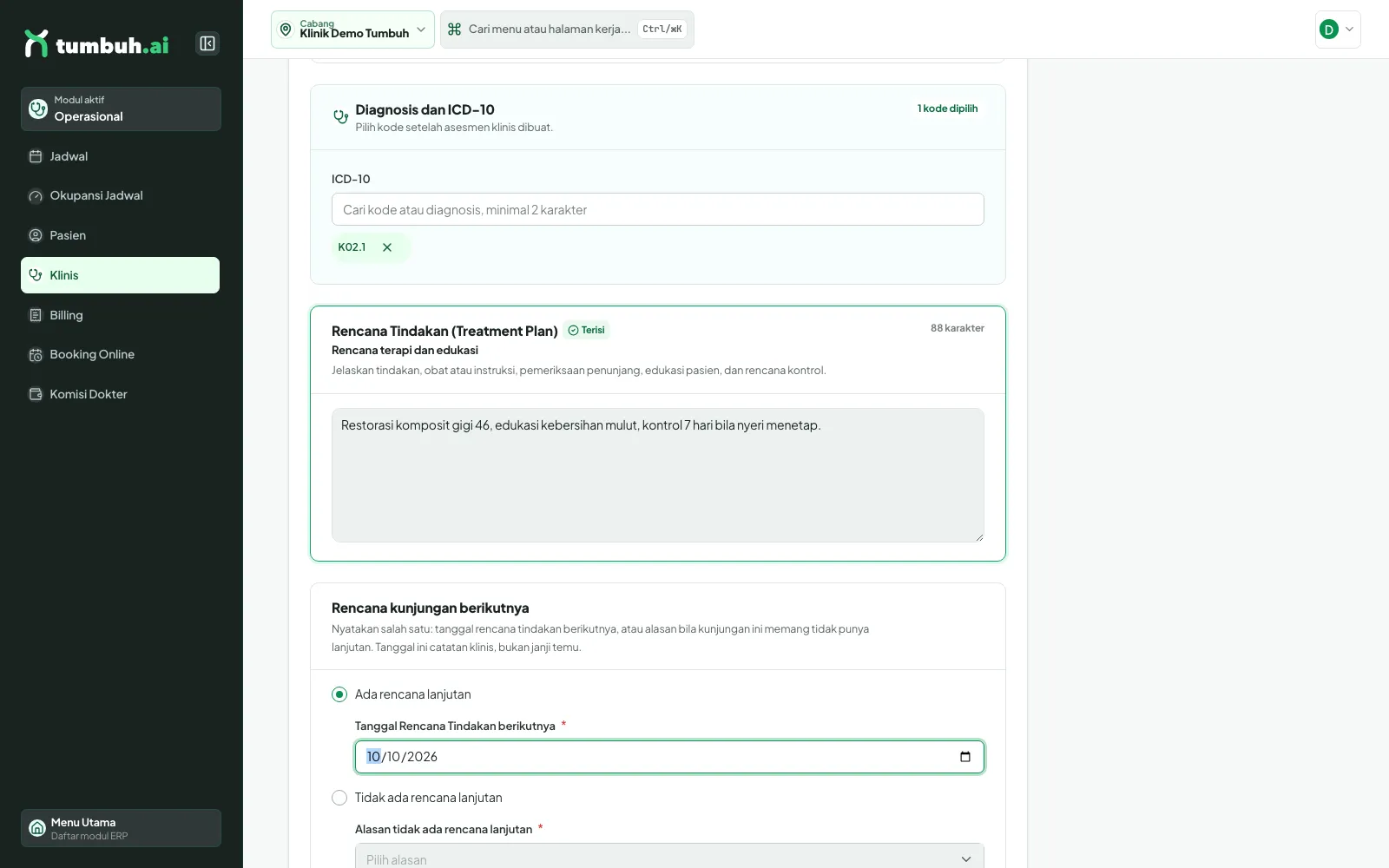Open the date picker calendar icon

click(965, 757)
